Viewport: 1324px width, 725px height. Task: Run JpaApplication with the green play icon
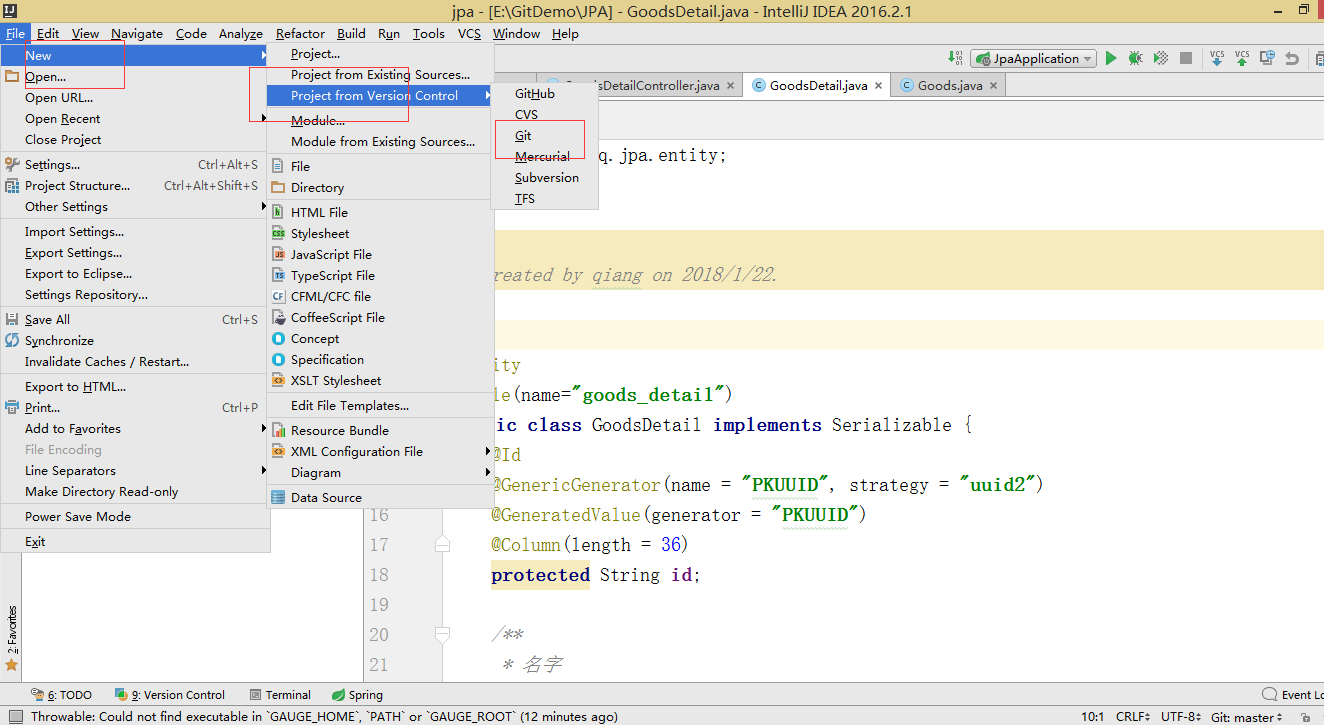click(x=1111, y=59)
